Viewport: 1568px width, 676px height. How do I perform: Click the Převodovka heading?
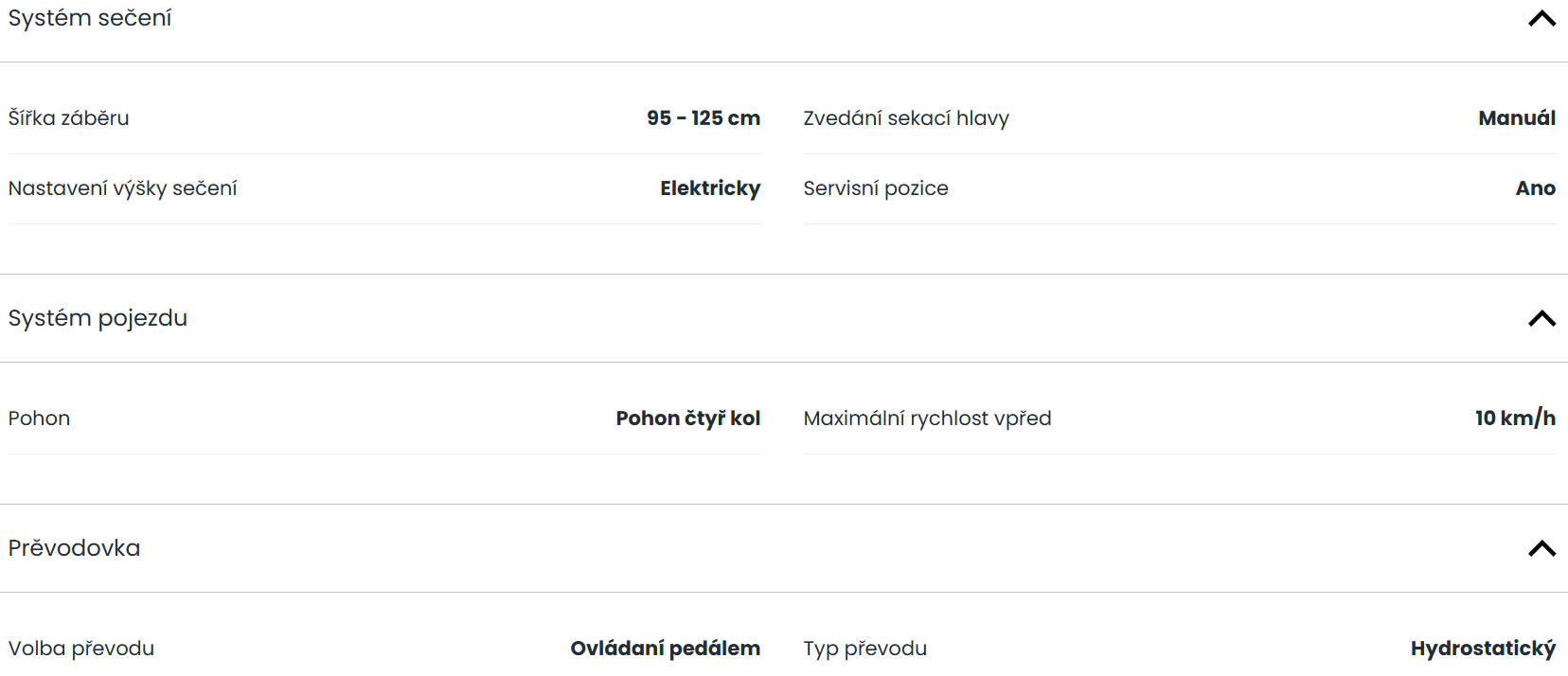point(74,548)
